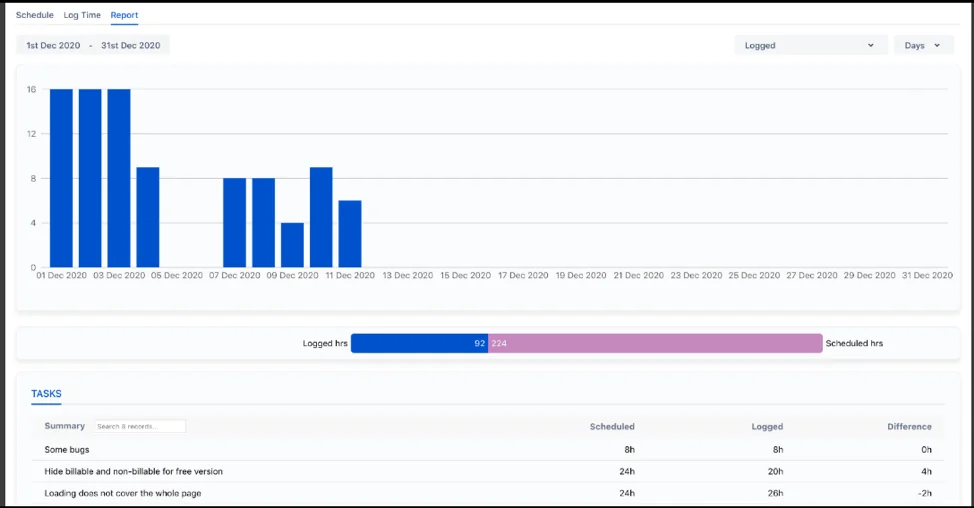
Task: Click the 'Scheduled hrs' label
Action: pyautogui.click(x=854, y=343)
